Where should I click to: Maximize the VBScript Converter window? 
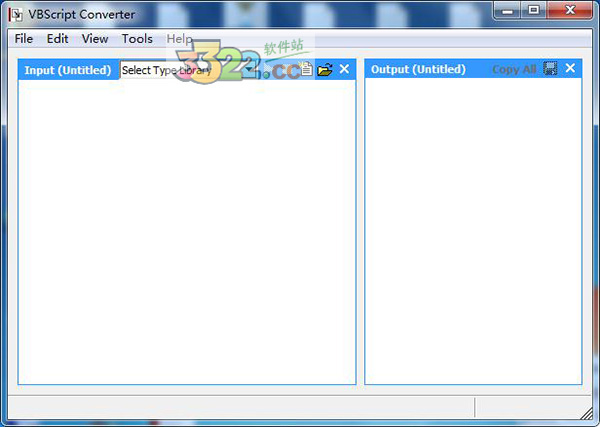click(533, 11)
